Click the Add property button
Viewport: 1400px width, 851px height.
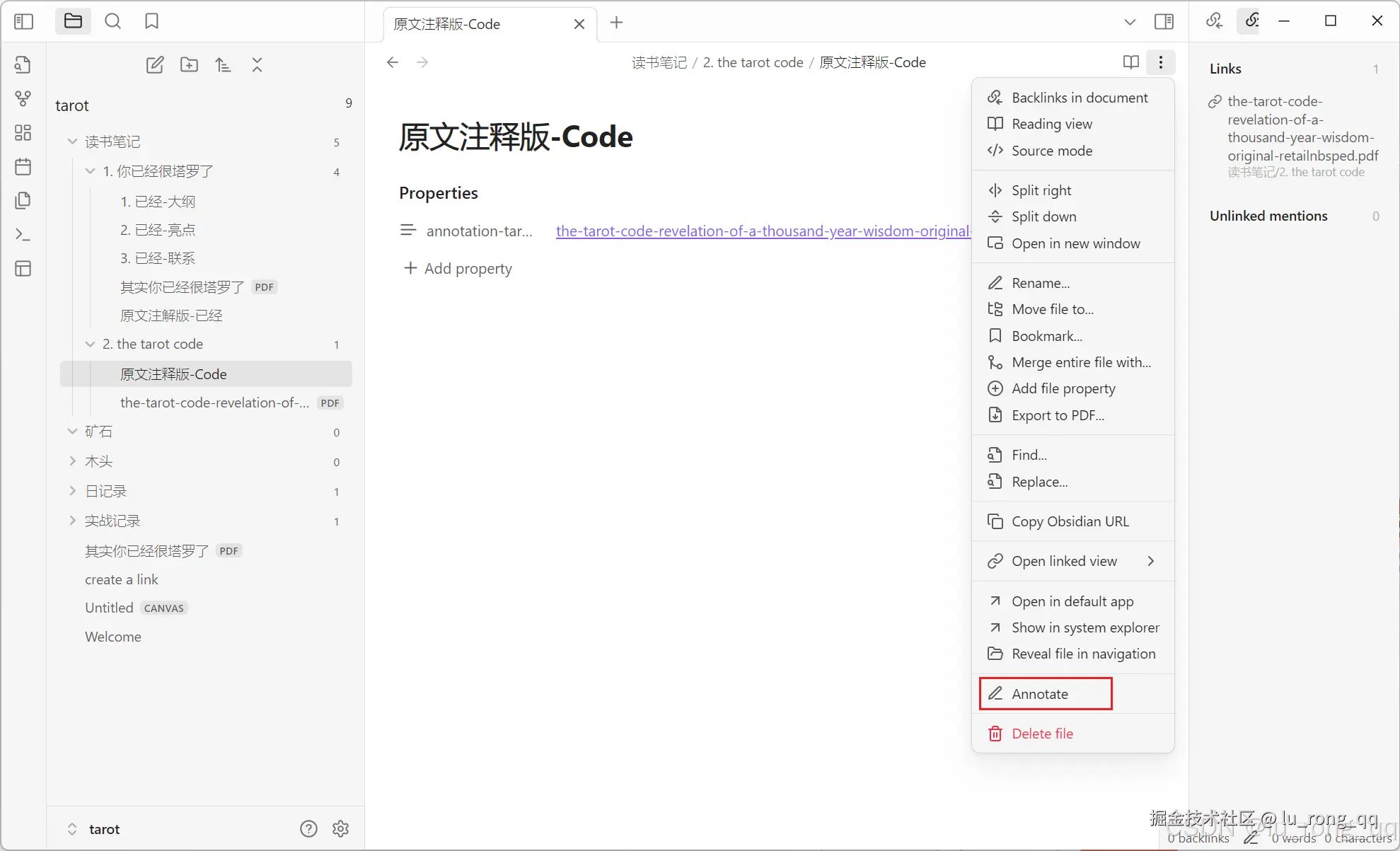click(x=458, y=268)
